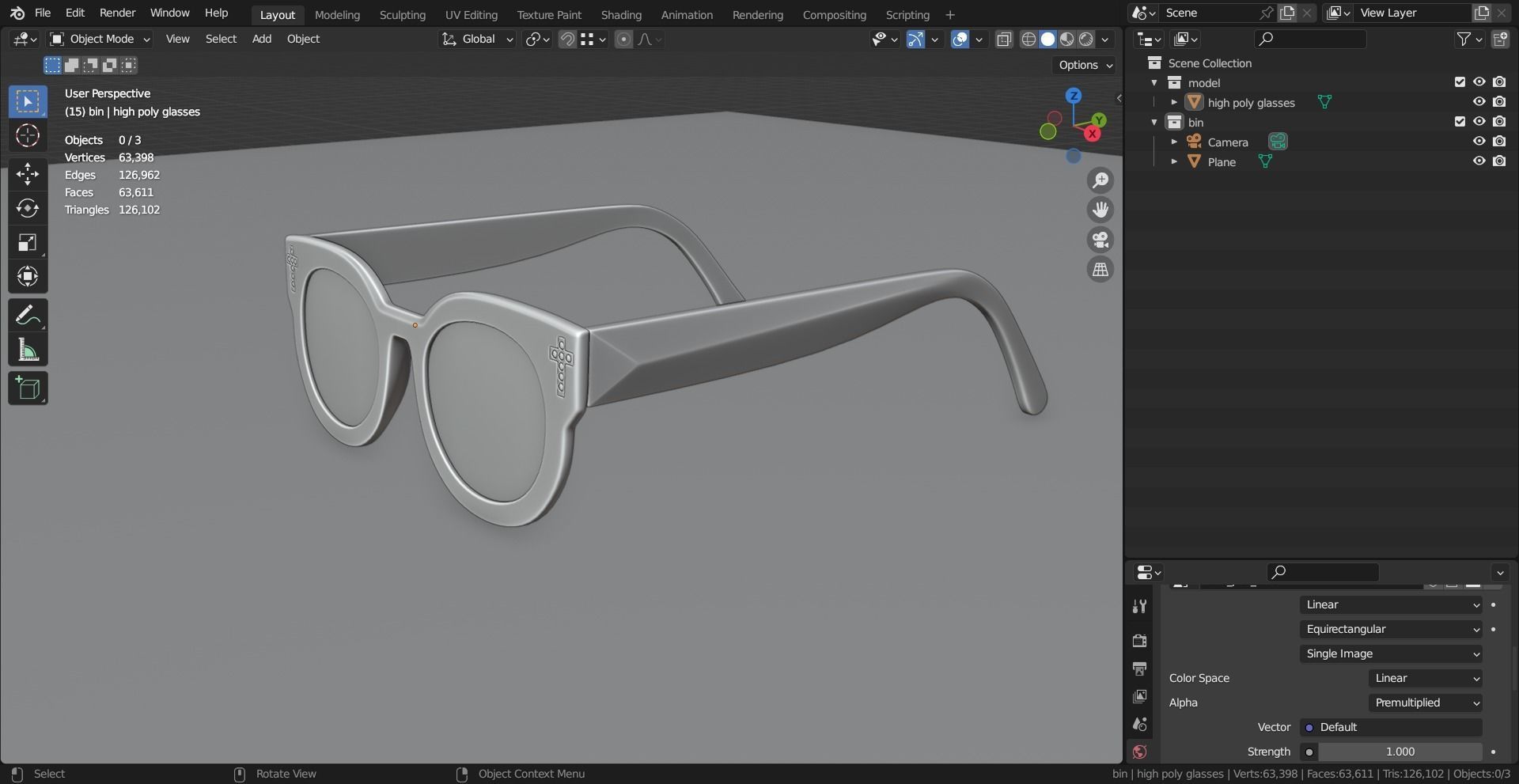
Task: Click the blue Z axis gizmo
Action: (x=1074, y=96)
